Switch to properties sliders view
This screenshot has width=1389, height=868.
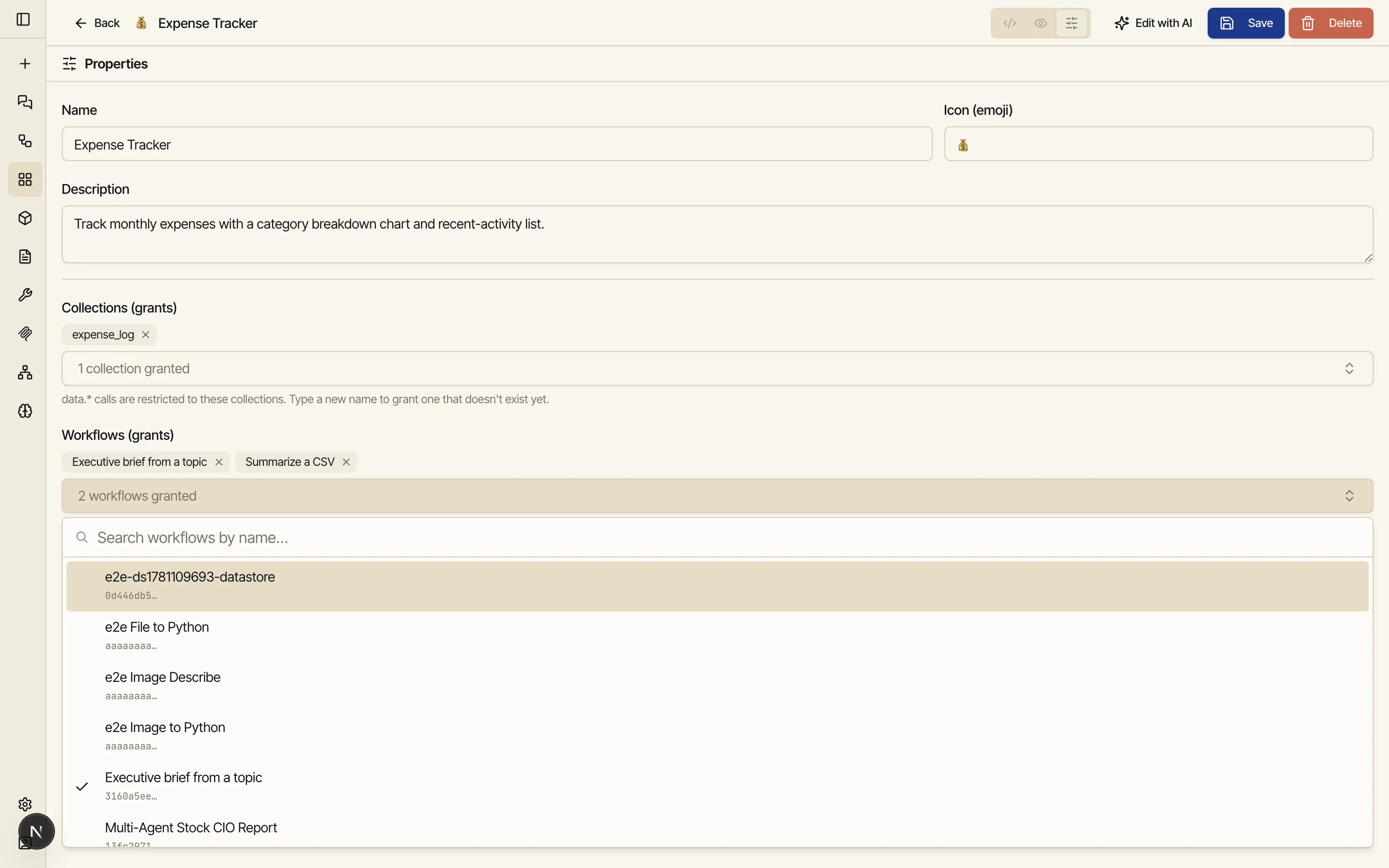pyautogui.click(x=1072, y=23)
